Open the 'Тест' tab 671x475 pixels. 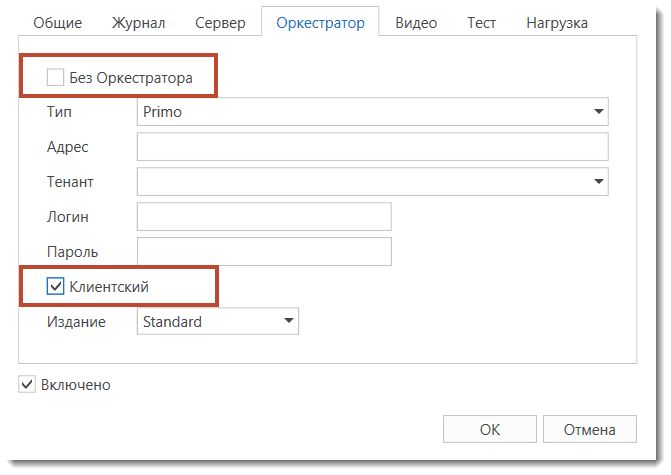point(482,22)
